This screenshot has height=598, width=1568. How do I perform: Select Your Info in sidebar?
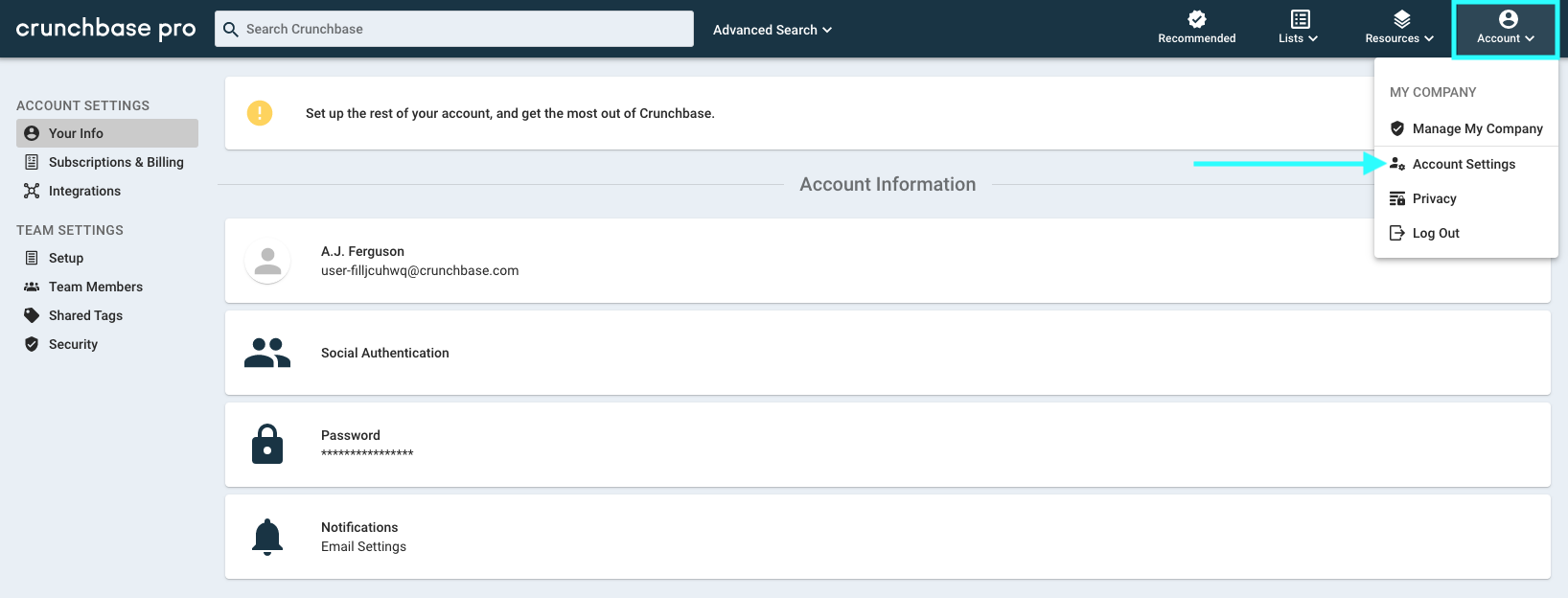(x=107, y=133)
